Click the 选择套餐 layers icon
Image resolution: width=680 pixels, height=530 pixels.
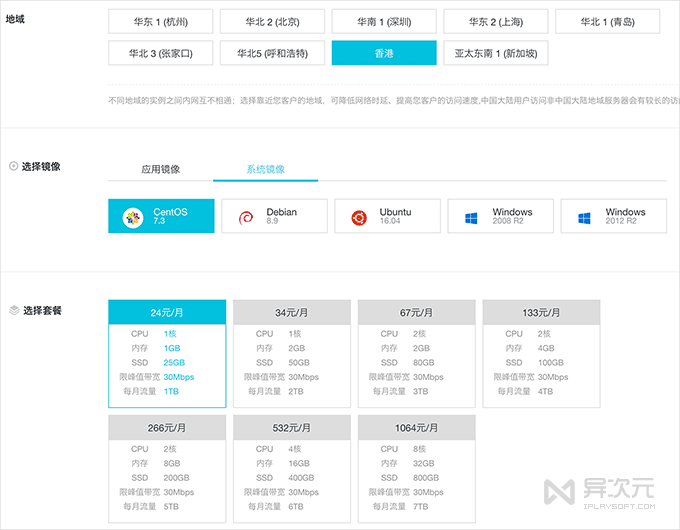14,310
